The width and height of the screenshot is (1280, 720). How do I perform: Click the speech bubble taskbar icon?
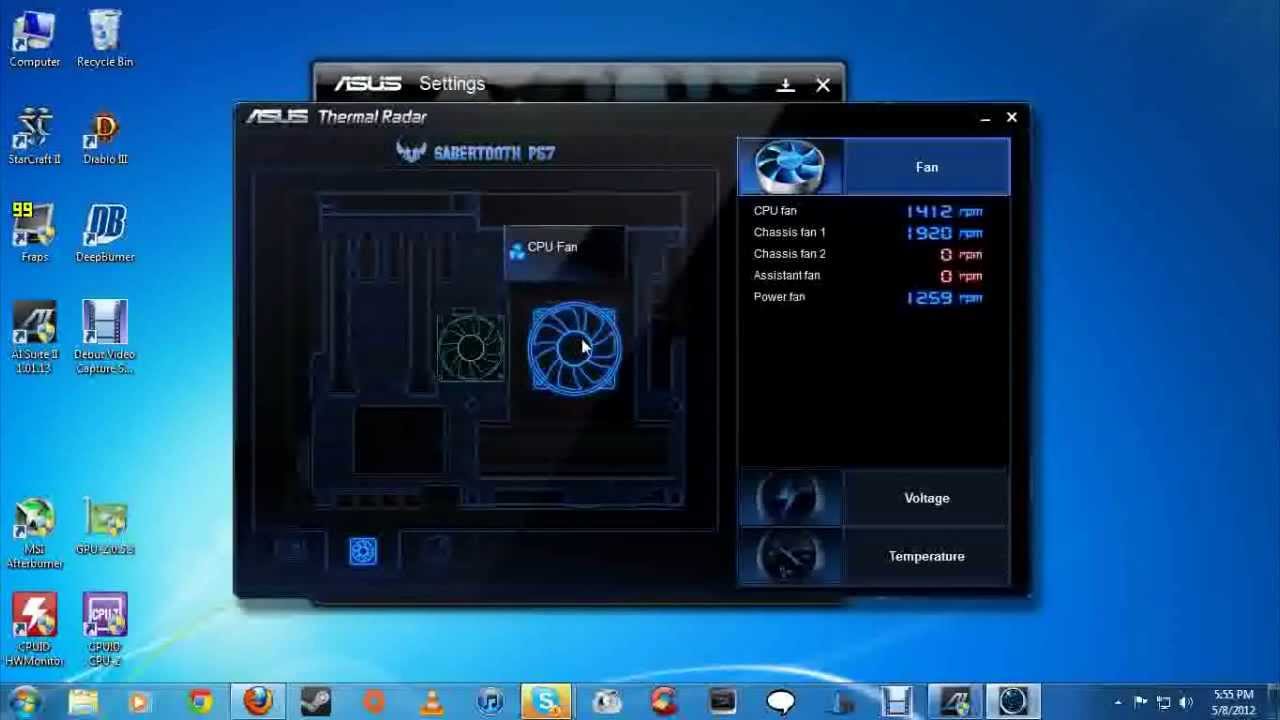pyautogui.click(x=780, y=702)
